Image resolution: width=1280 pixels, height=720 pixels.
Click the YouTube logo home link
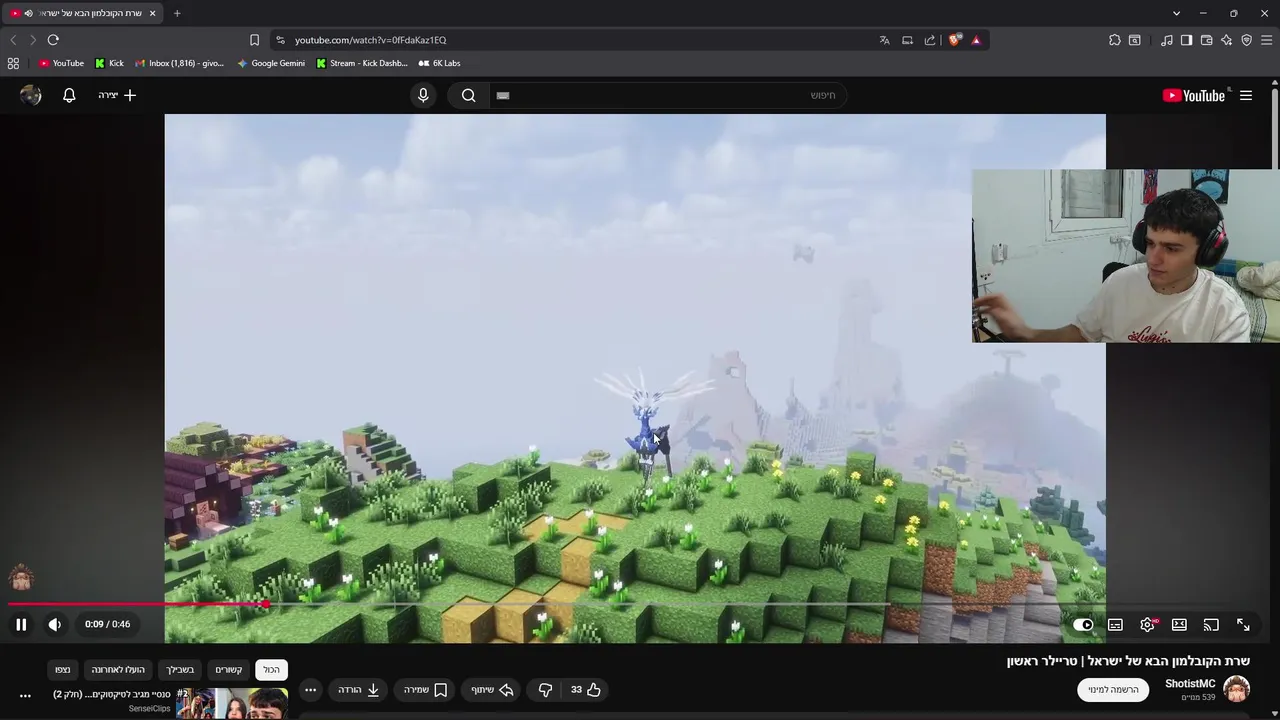[1194, 96]
